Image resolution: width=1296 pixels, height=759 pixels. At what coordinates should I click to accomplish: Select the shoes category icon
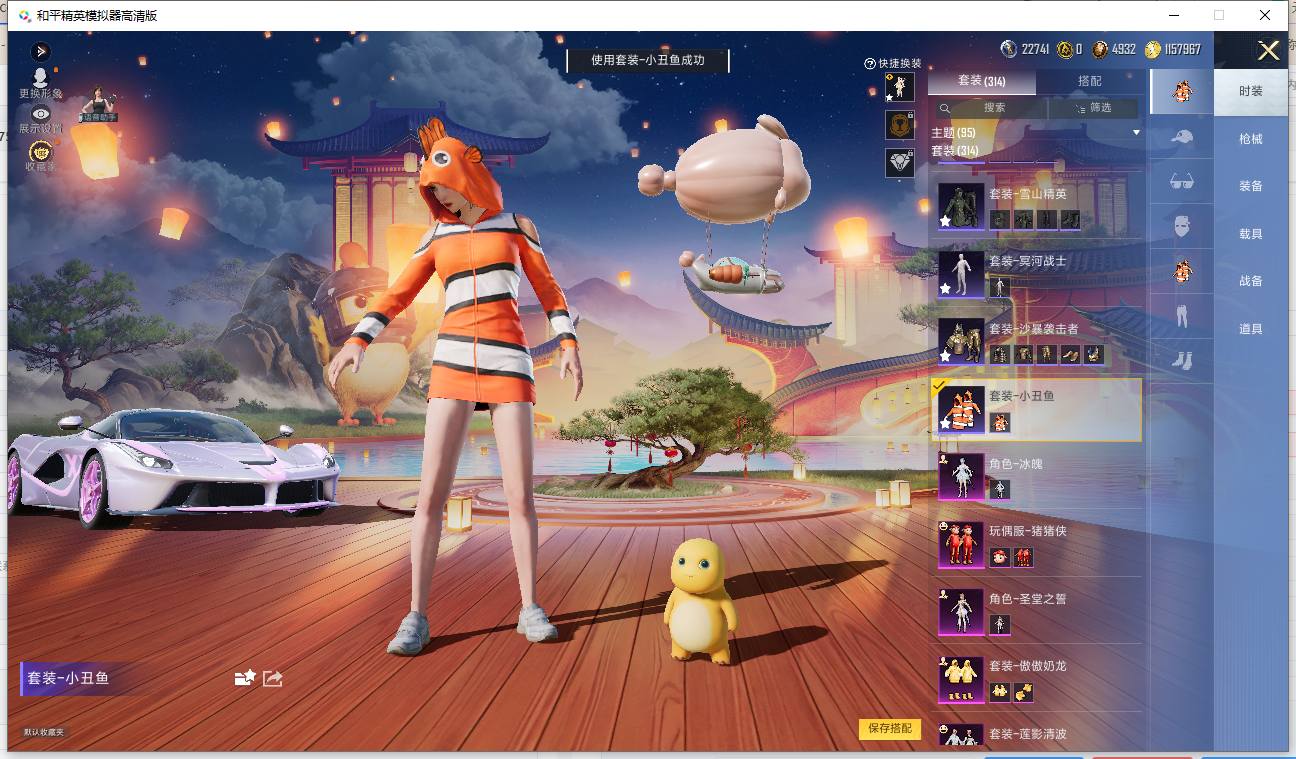point(1182,360)
